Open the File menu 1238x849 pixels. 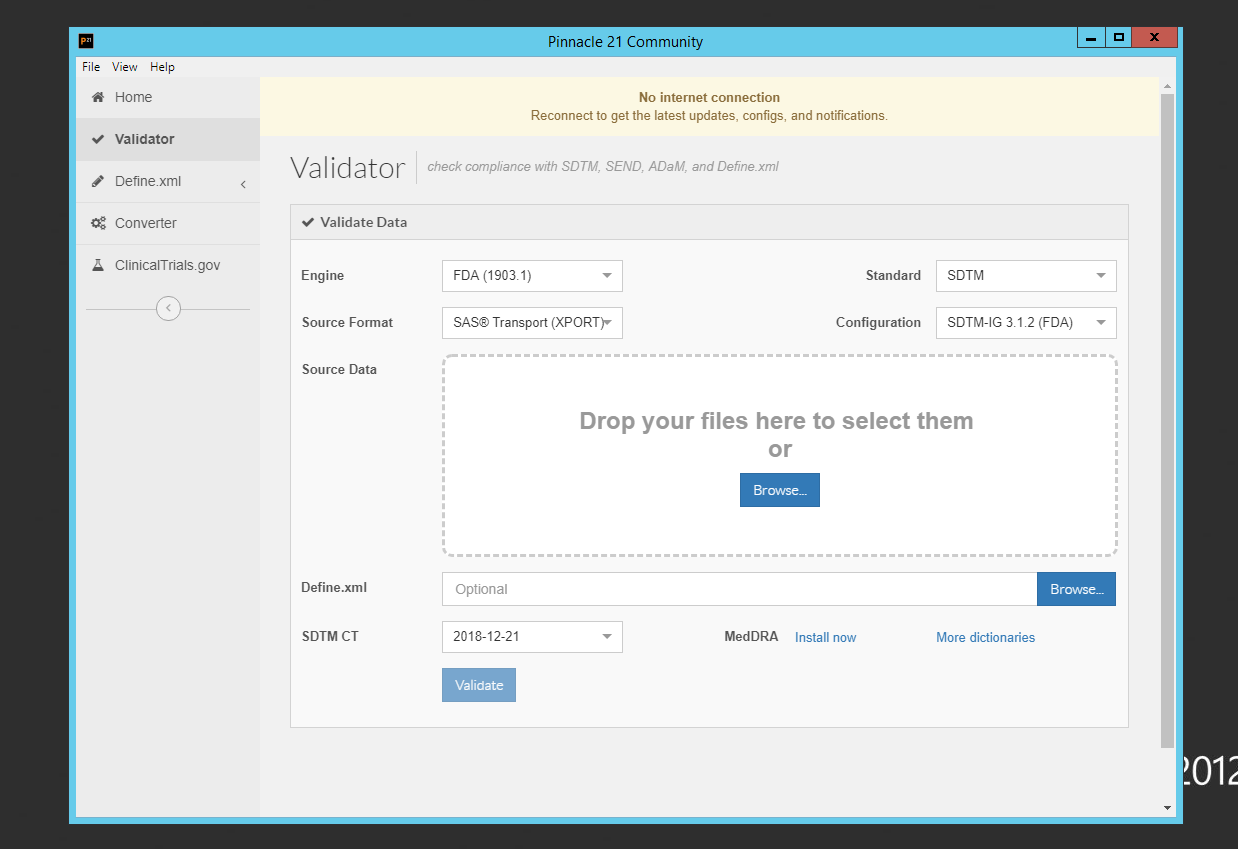[x=91, y=67]
